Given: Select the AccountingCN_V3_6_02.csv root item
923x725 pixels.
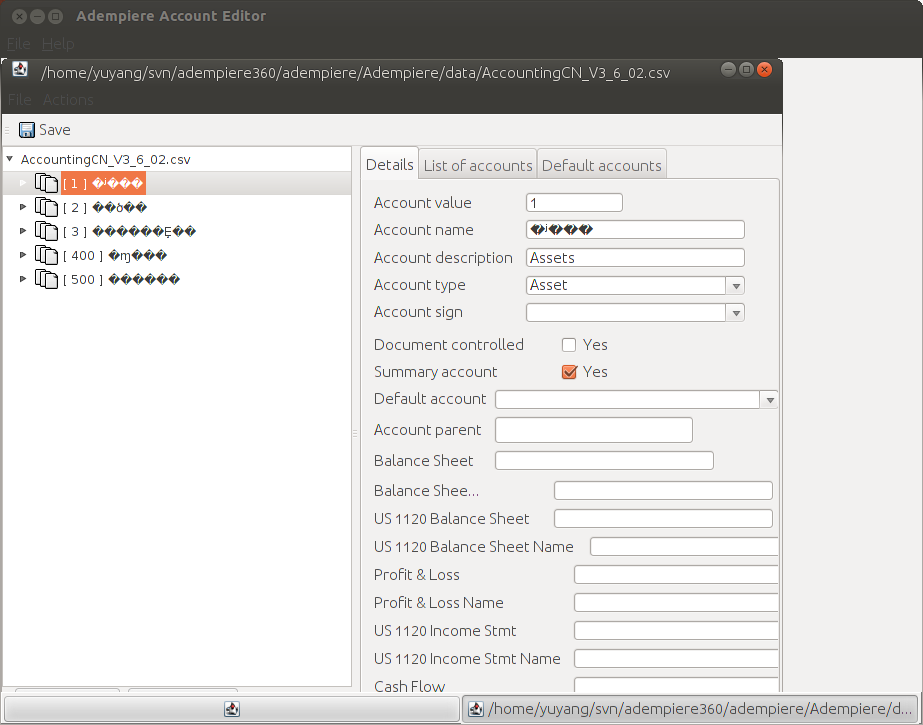Looking at the screenshot, I should click(x=105, y=159).
